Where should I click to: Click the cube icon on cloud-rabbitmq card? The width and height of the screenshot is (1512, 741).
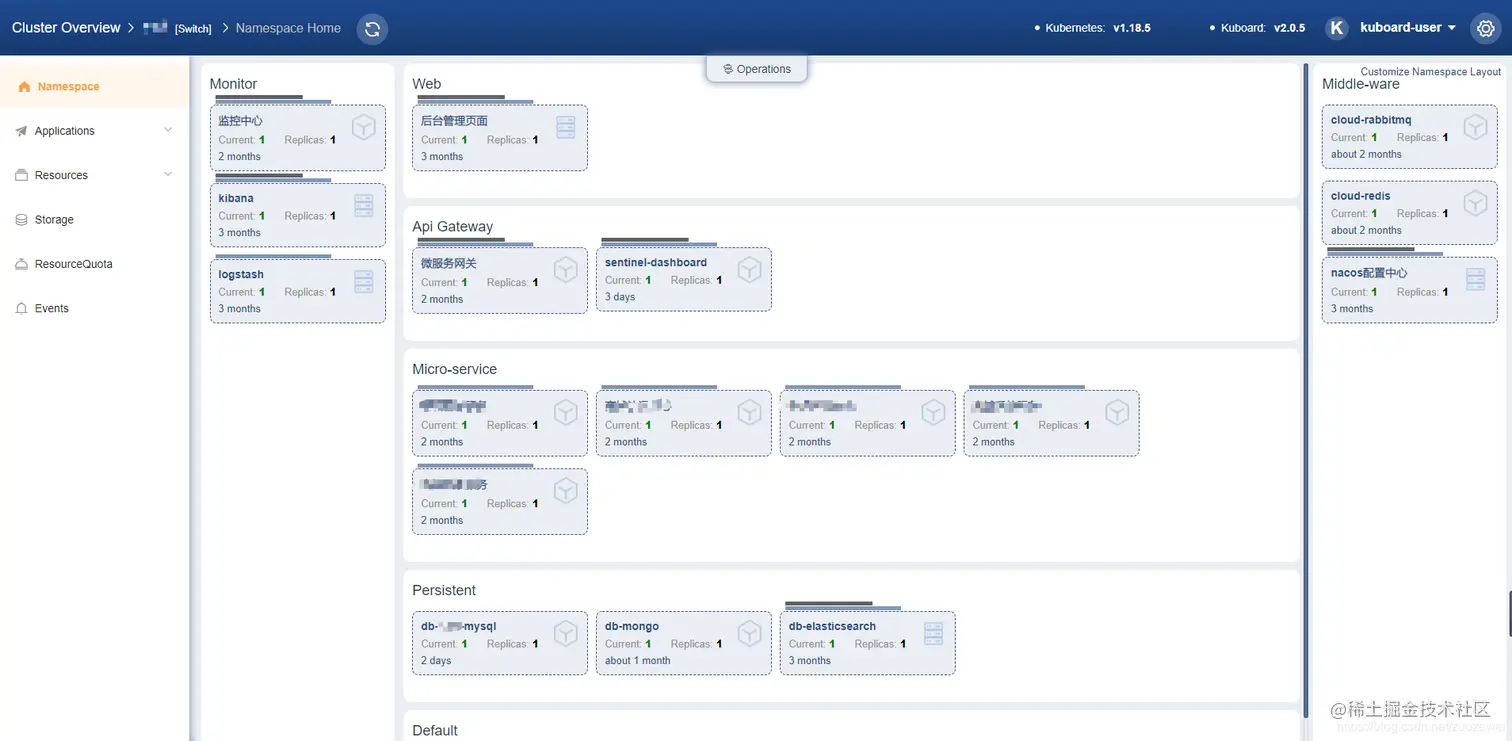(1476, 127)
